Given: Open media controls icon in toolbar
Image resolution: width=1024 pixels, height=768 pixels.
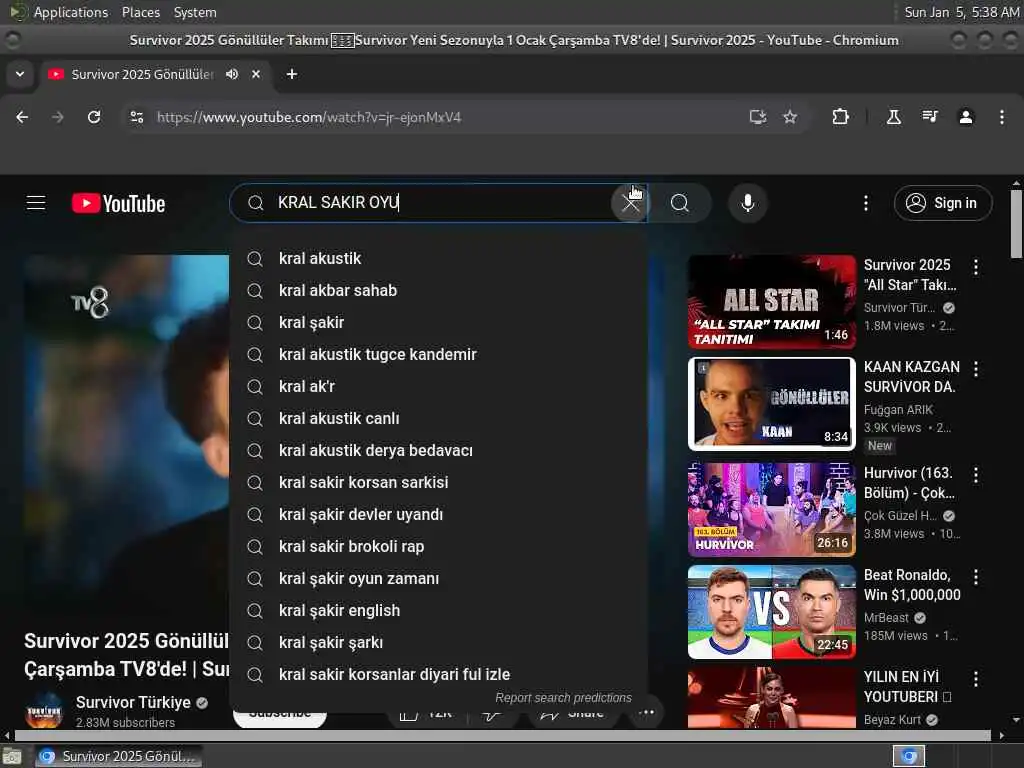Looking at the screenshot, I should coord(929,117).
